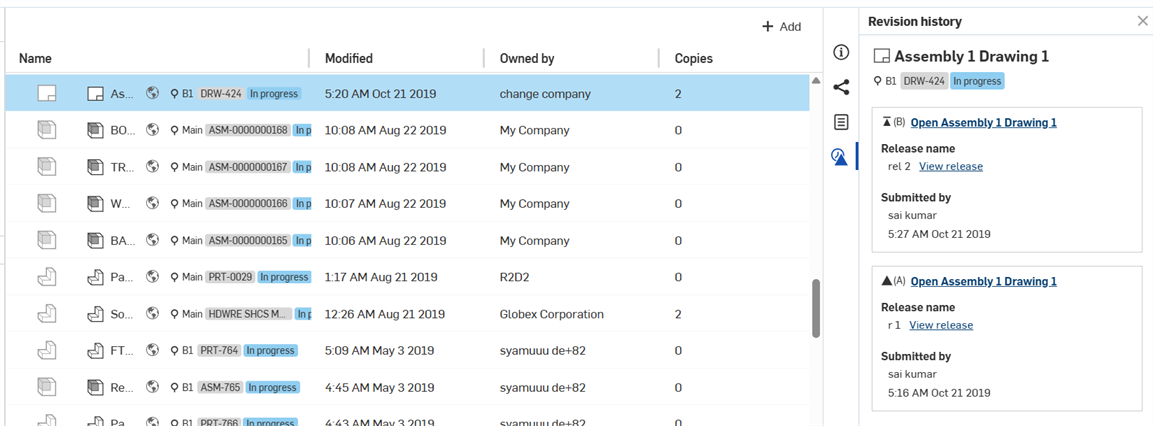The width and height of the screenshot is (1153, 426).
Task: Select the revision history panel icon
Action: 840,156
